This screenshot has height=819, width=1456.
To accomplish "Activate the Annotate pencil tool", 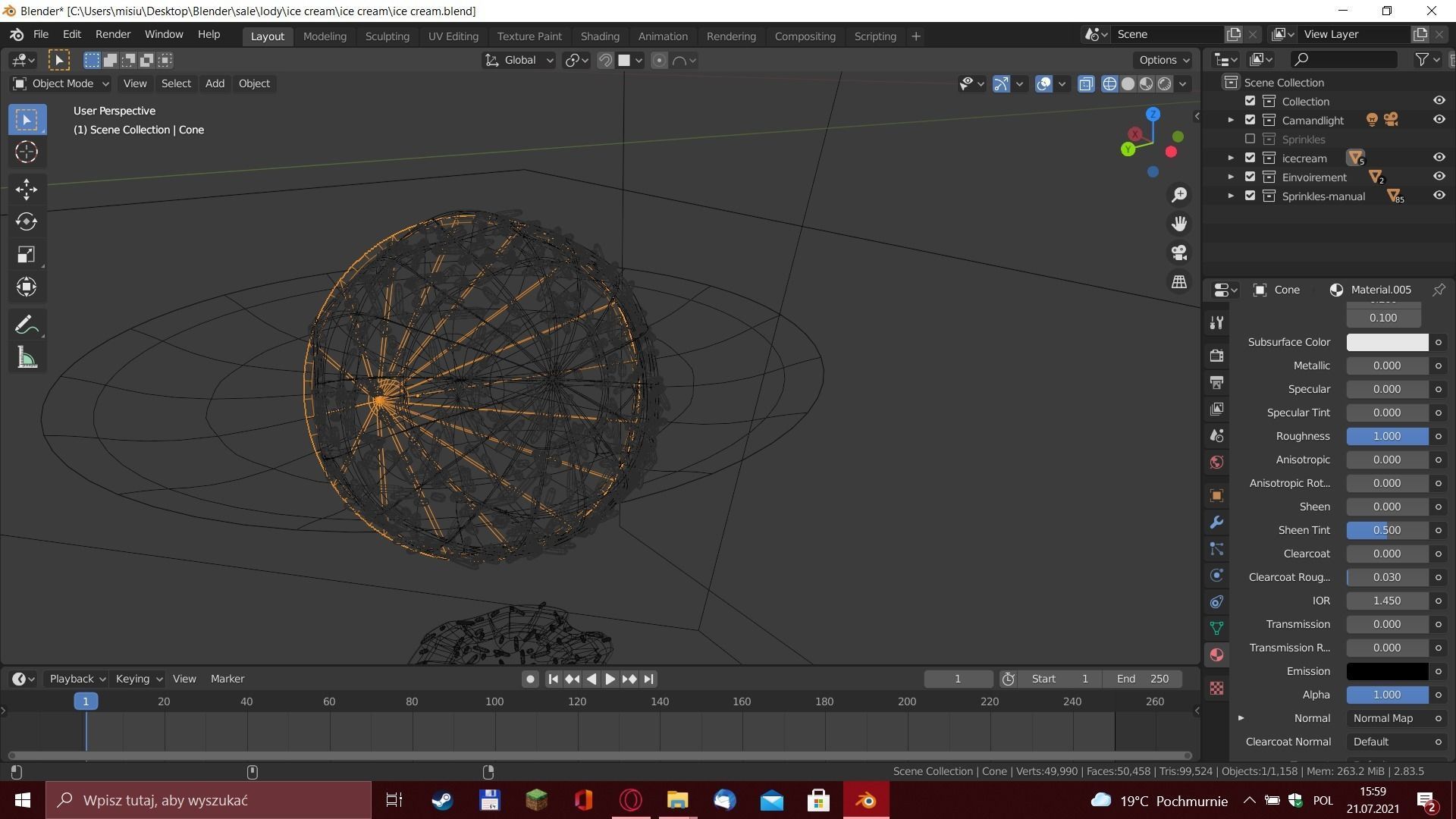I will [x=27, y=325].
